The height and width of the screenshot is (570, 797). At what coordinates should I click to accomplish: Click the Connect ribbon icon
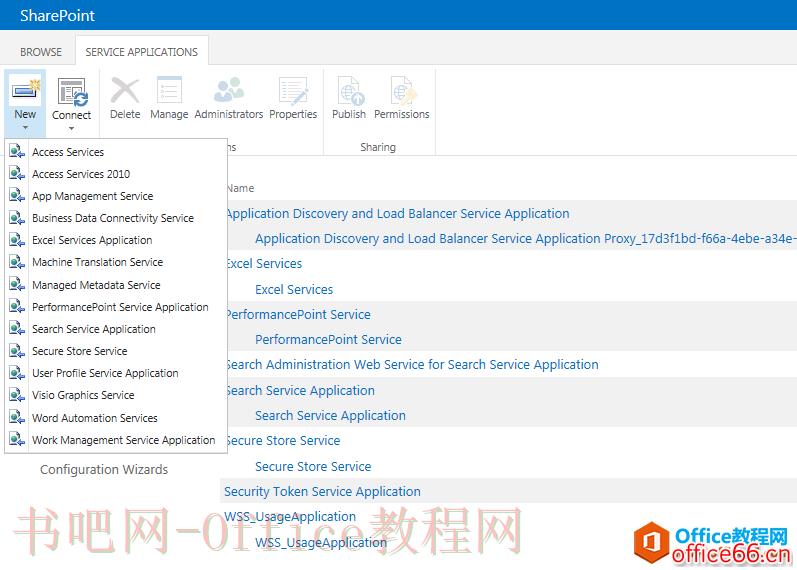tap(72, 92)
